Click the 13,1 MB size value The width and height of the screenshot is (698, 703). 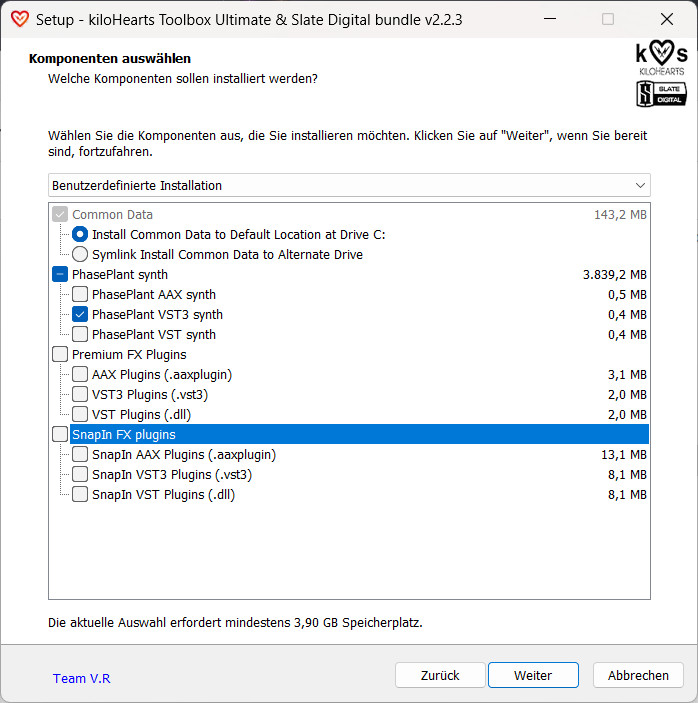[x=624, y=455]
